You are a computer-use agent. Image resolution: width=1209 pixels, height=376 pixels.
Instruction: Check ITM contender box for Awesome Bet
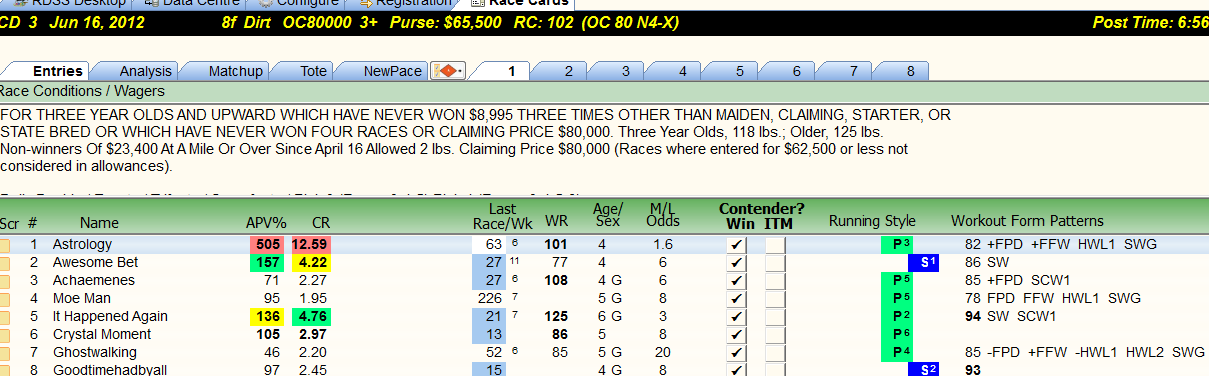(776, 262)
